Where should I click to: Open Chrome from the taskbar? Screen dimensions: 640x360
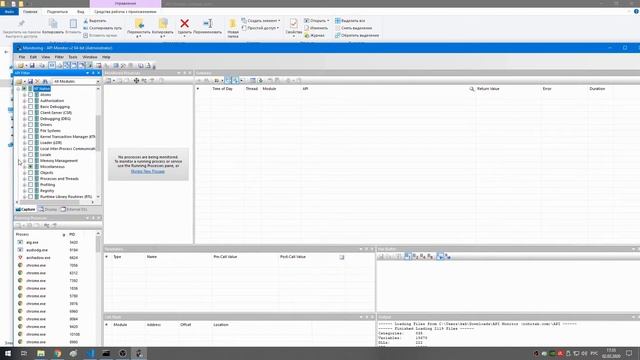pos(57,353)
